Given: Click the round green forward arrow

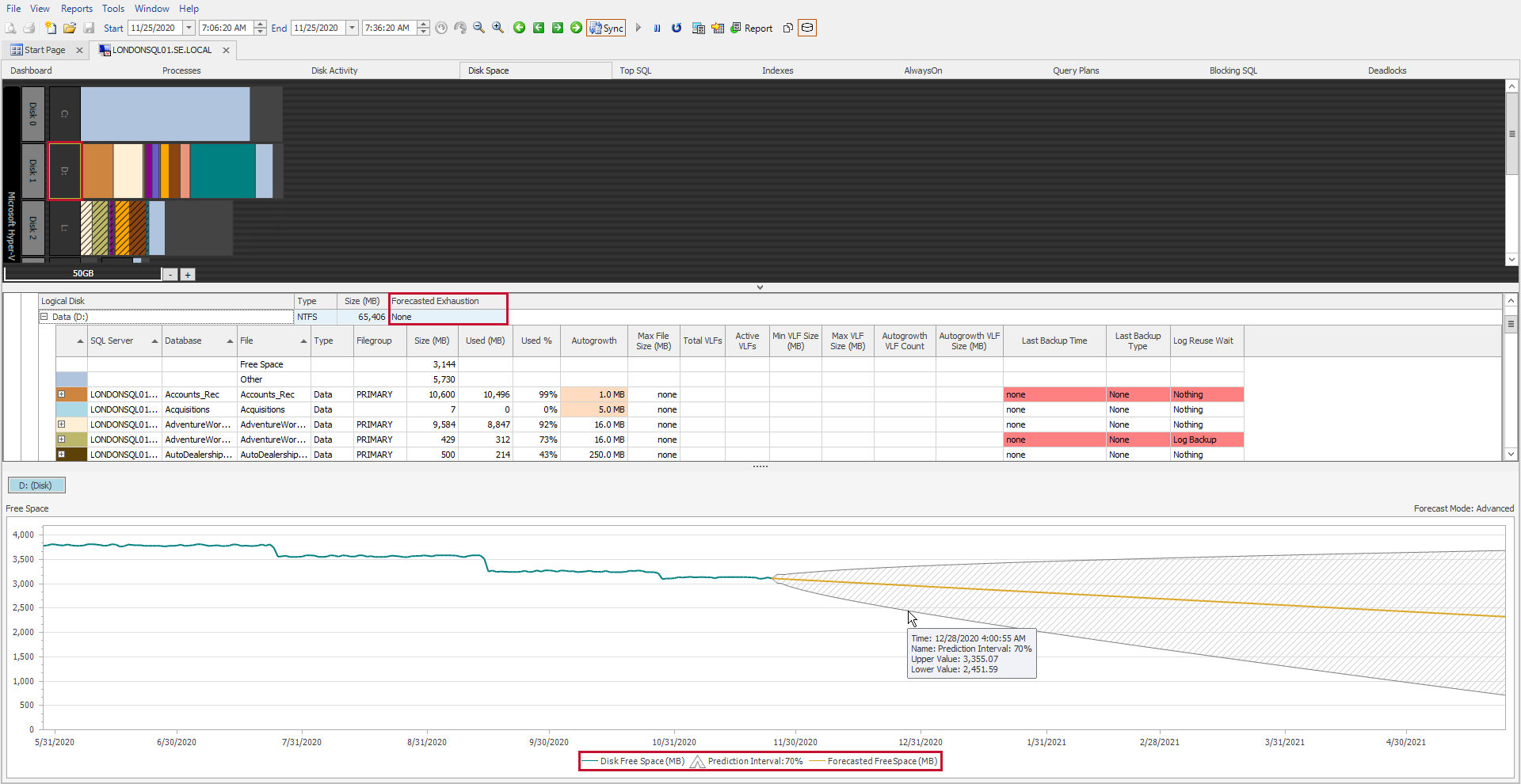Looking at the screenshot, I should point(577,28).
